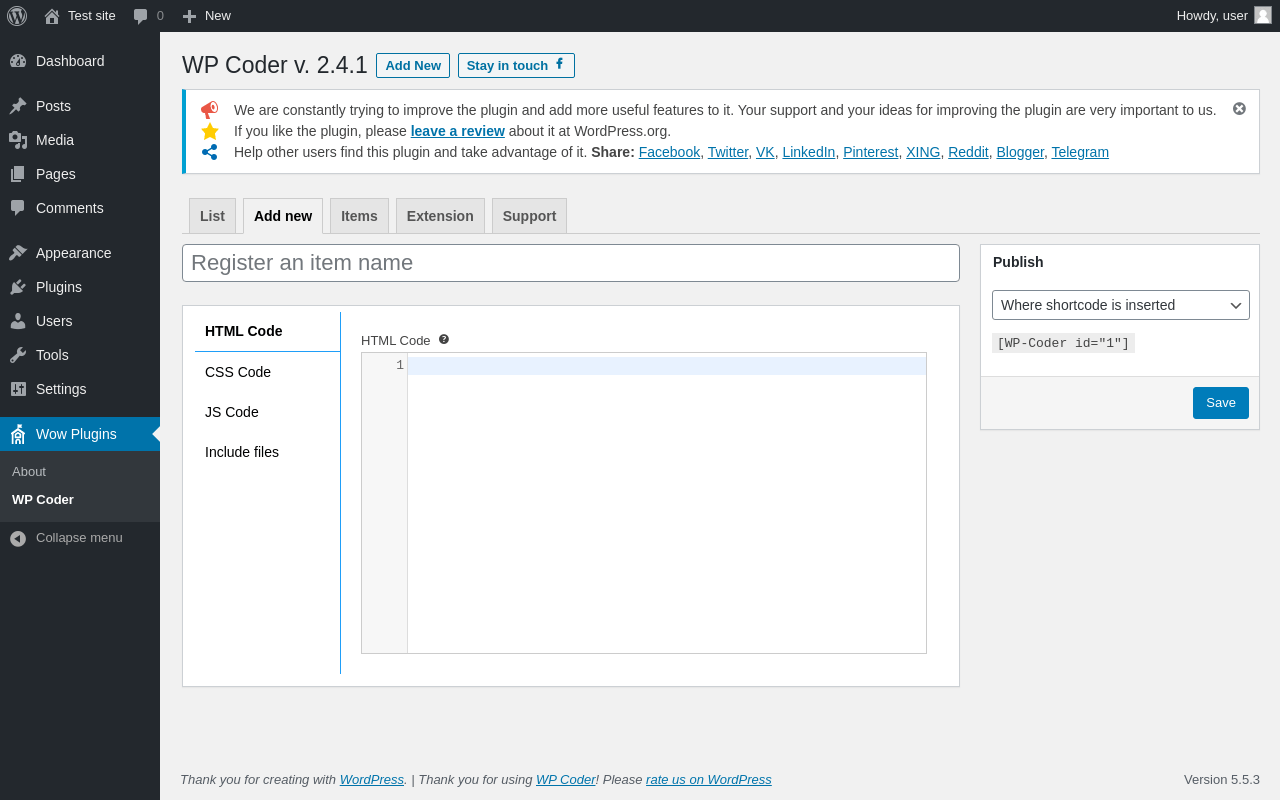
Task: Share via the Pinterest link
Action: pyautogui.click(x=870, y=152)
